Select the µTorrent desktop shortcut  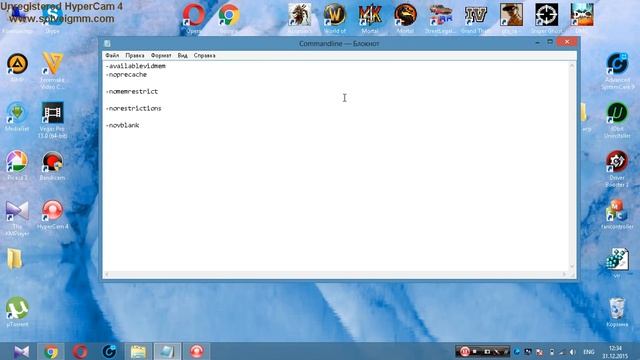coord(17,311)
